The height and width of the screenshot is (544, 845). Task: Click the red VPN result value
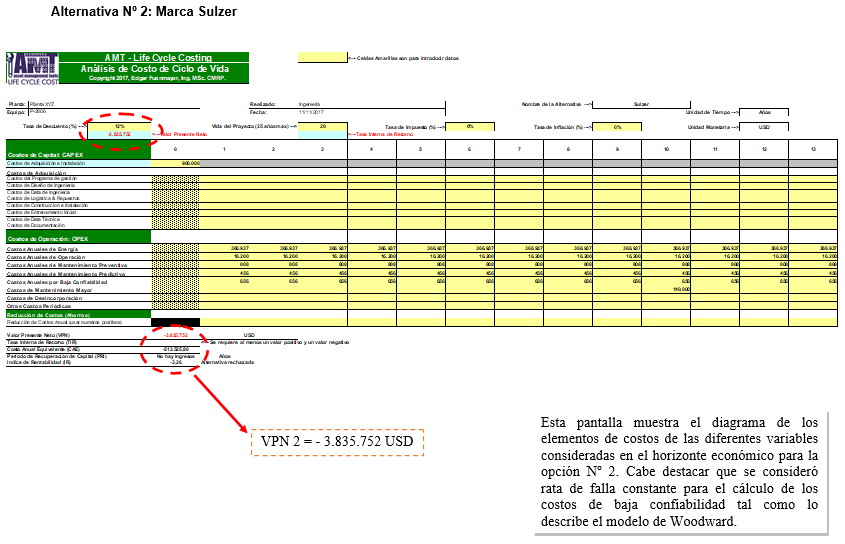pos(176,335)
